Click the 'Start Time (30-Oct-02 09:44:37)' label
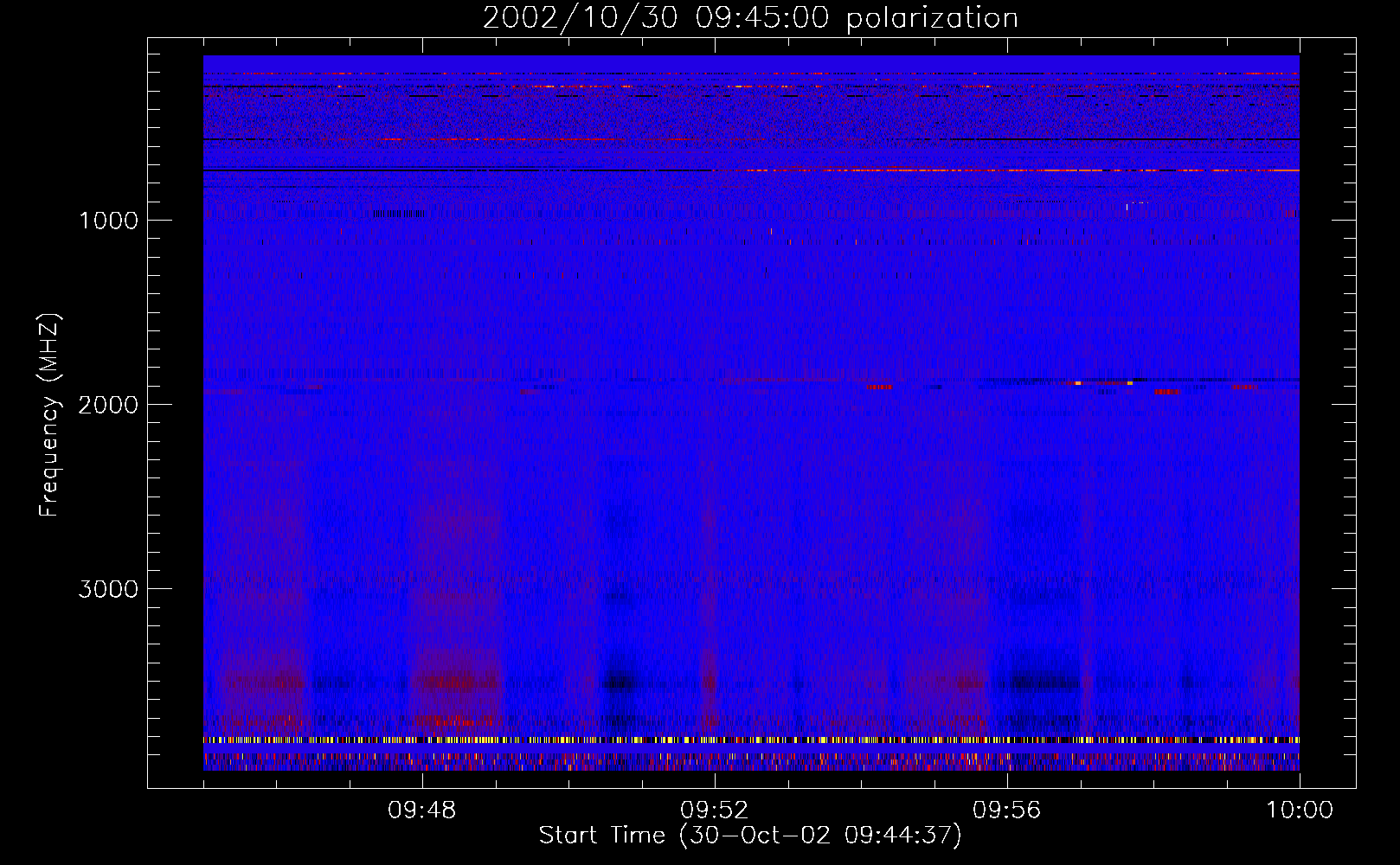This screenshot has height=865, width=1400. pyautogui.click(x=750, y=836)
